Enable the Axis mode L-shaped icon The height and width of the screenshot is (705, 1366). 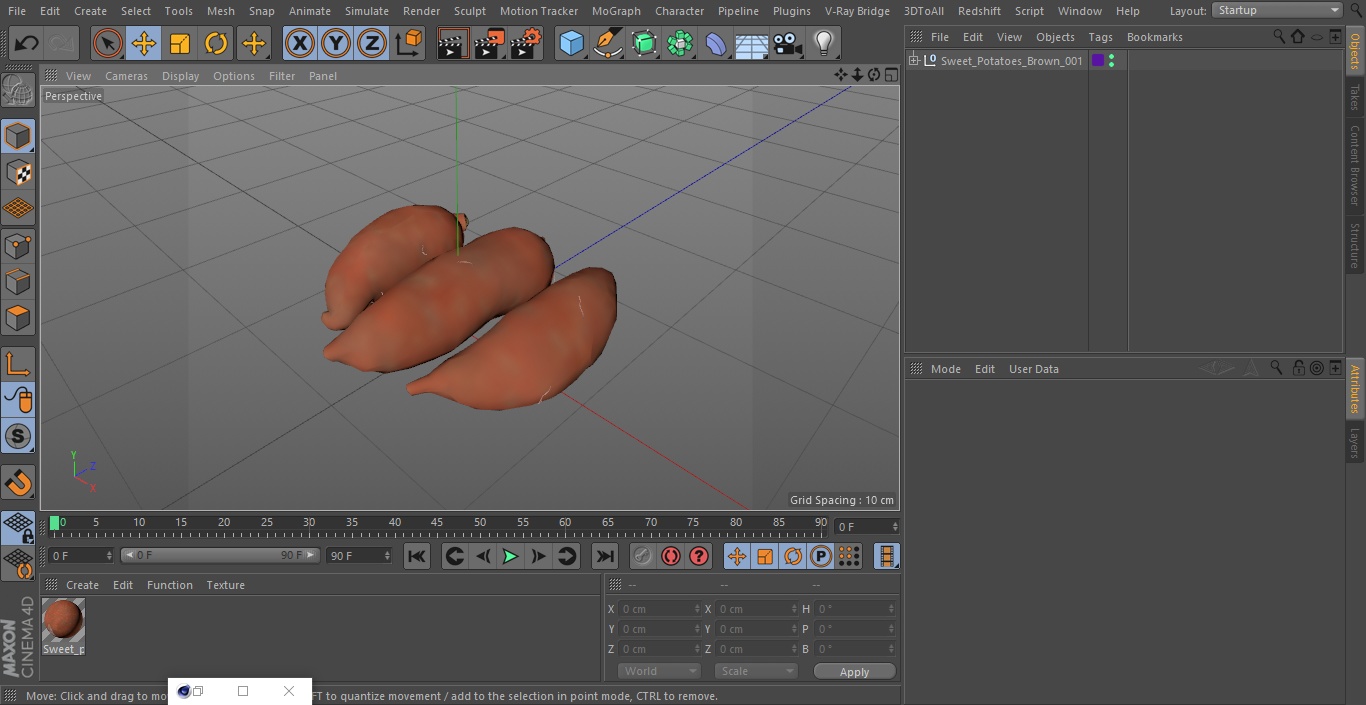[x=18, y=364]
